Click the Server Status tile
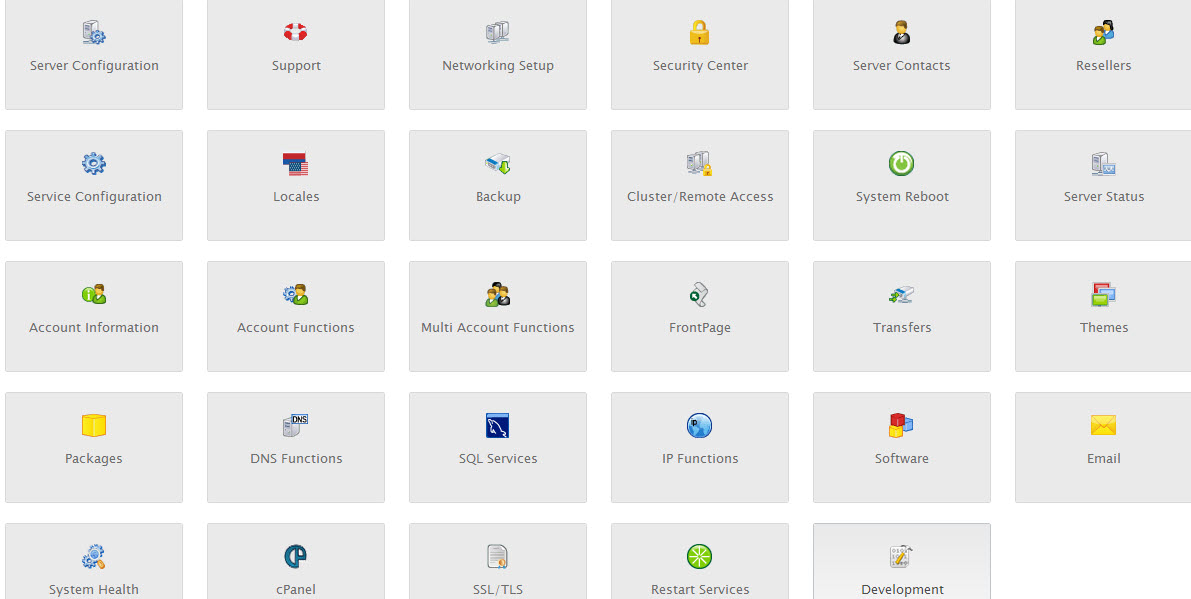This screenshot has height=599, width=1191. [x=1103, y=185]
